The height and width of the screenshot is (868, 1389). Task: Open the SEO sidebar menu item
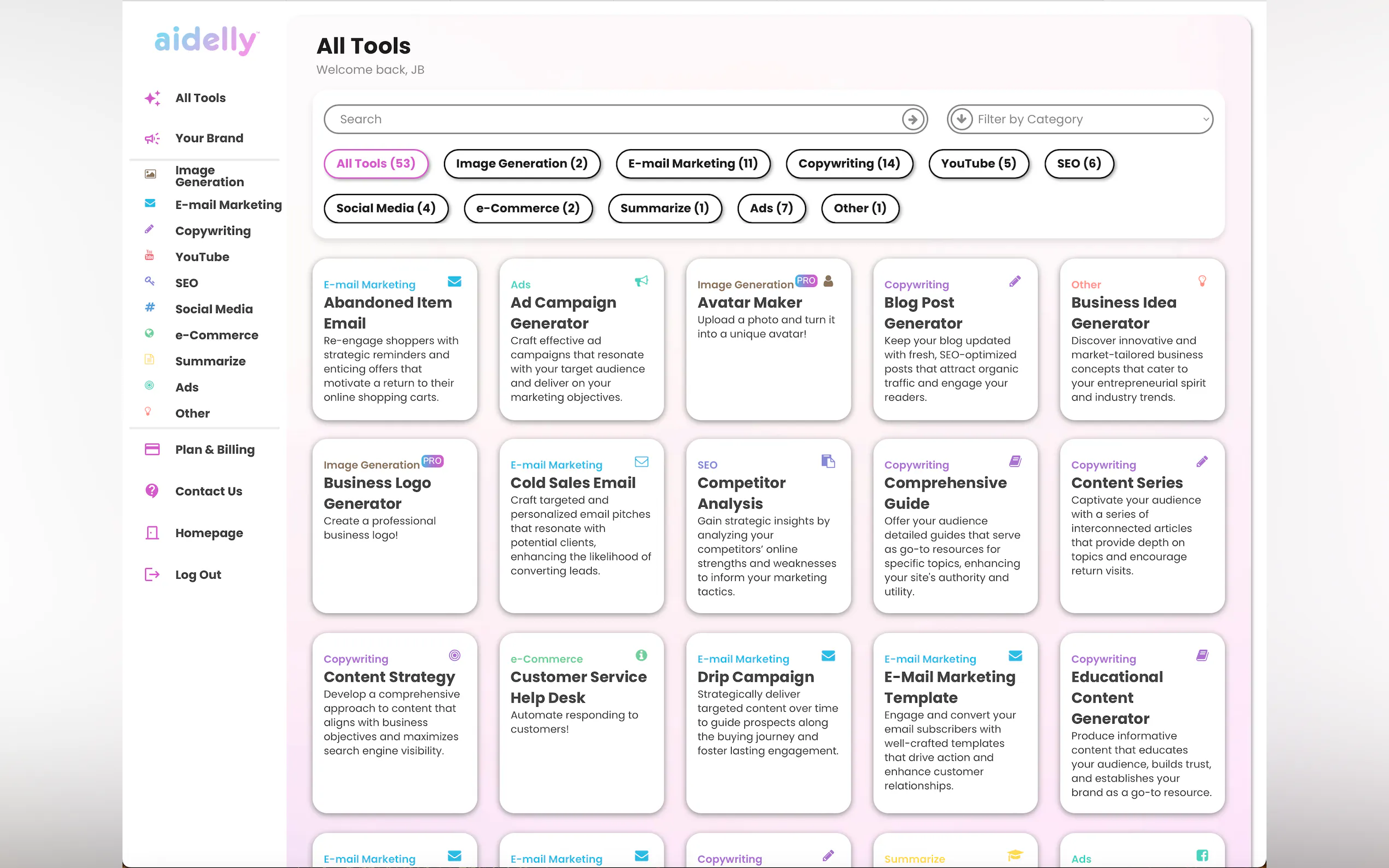[x=186, y=283]
